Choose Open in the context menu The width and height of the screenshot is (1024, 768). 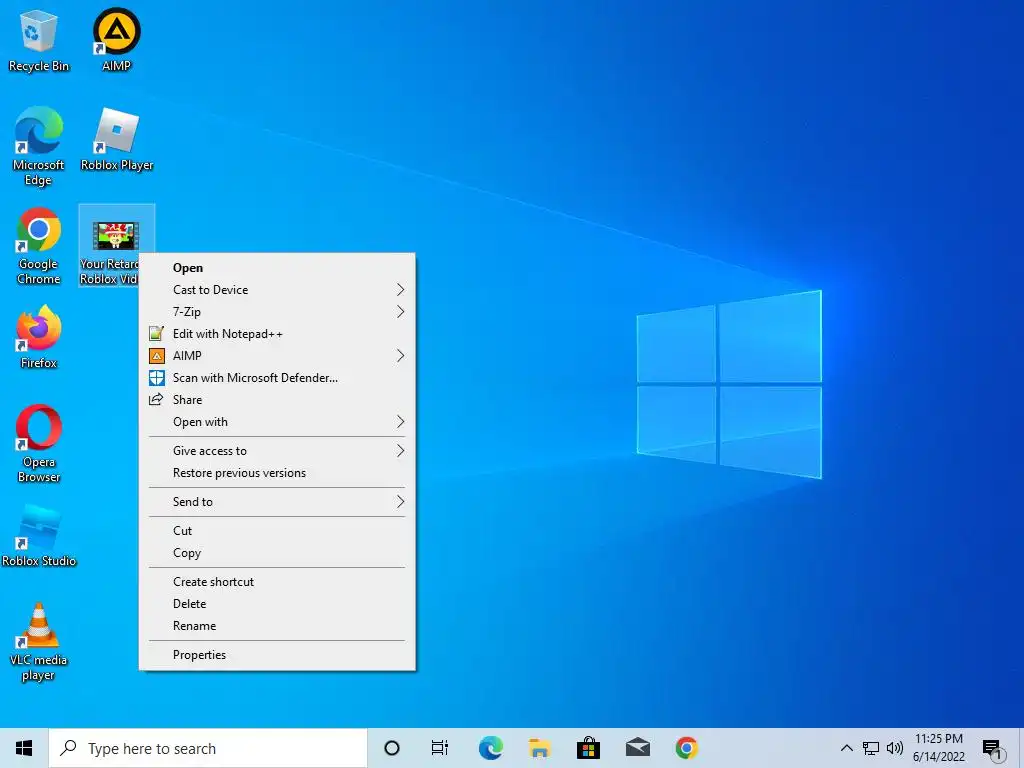[277, 268]
